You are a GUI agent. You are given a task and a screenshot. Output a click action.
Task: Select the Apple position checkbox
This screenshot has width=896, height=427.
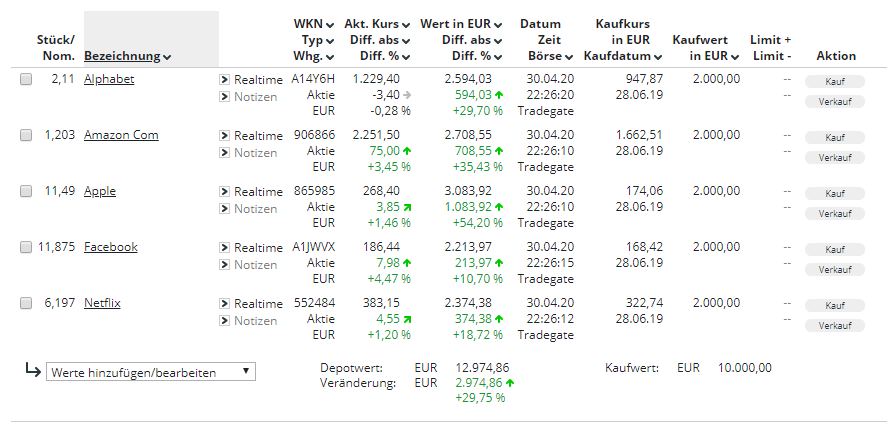coord(26,192)
